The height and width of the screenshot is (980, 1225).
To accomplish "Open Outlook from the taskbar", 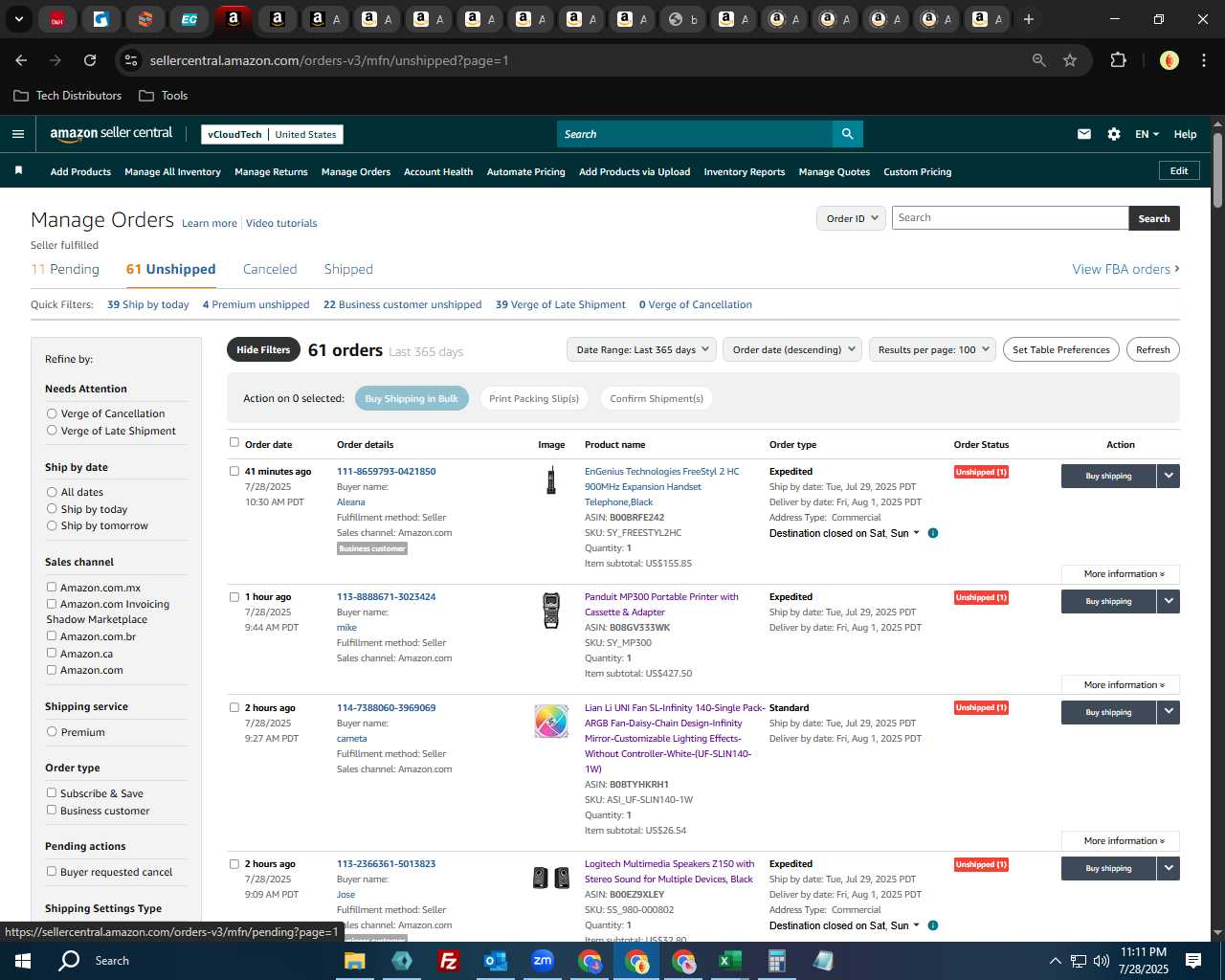I will 496,961.
